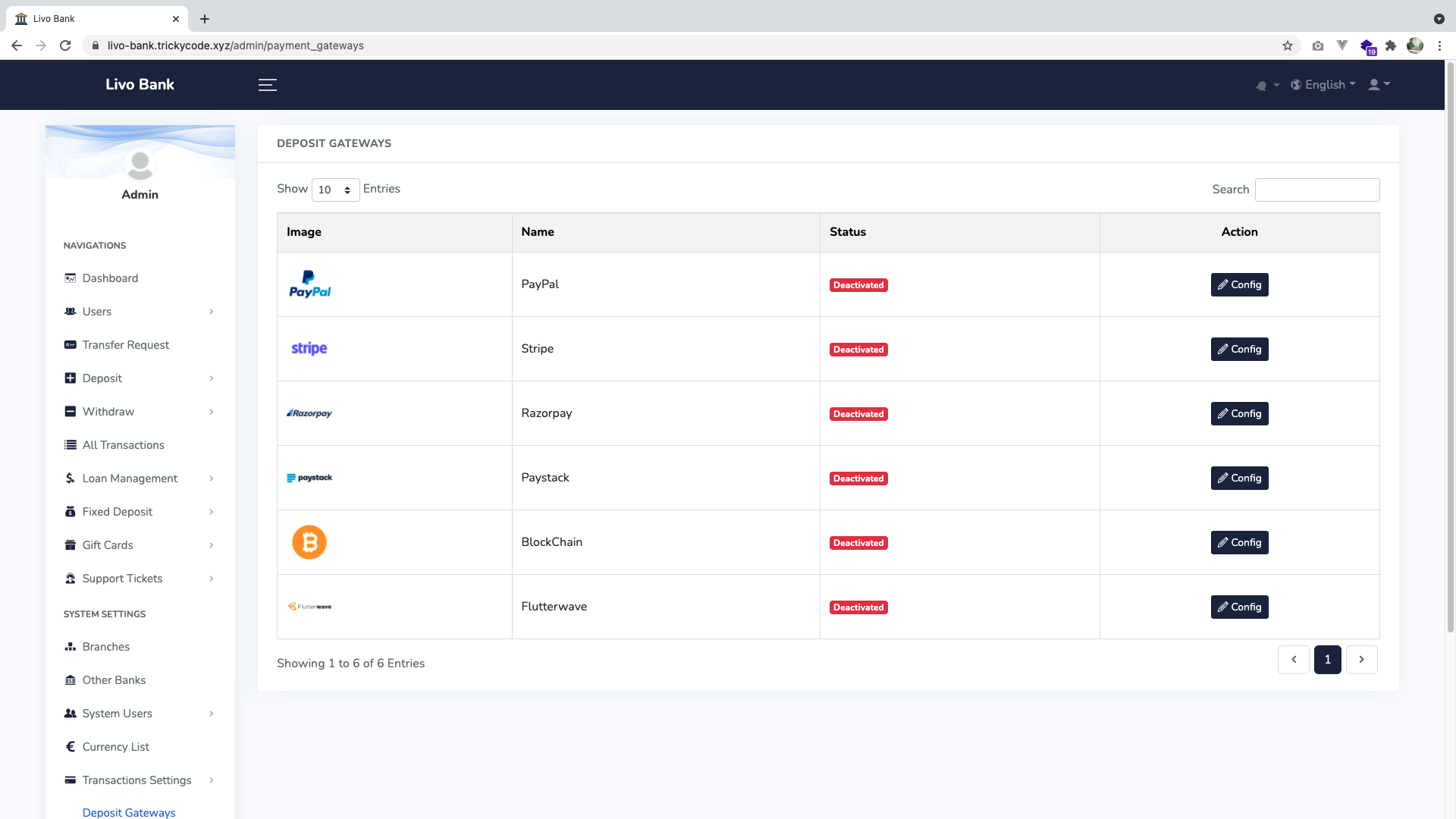1456x819 pixels.
Task: Expand the Fixed Deposit submenu chevron
Action: 212,512
